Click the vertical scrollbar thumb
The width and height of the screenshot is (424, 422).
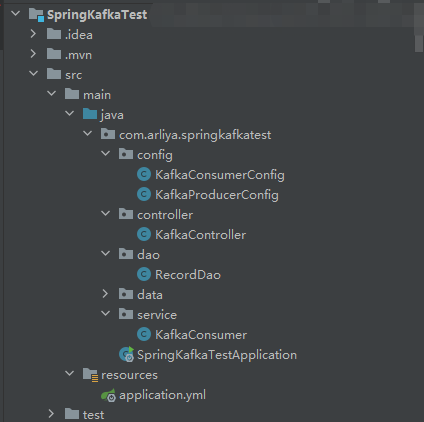[x=419, y=28]
